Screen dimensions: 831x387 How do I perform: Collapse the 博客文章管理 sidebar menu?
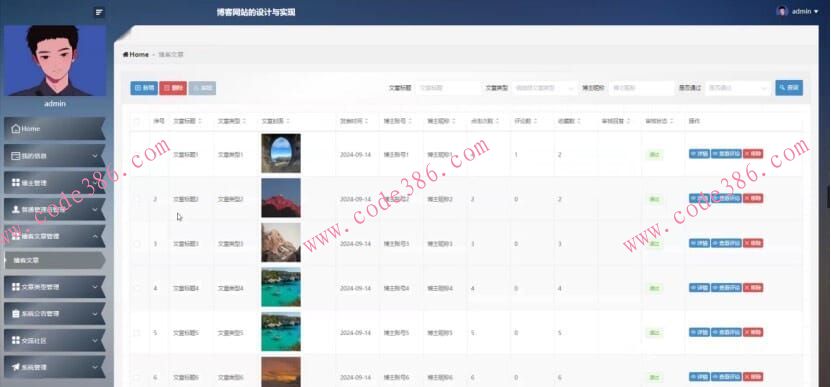coord(55,236)
